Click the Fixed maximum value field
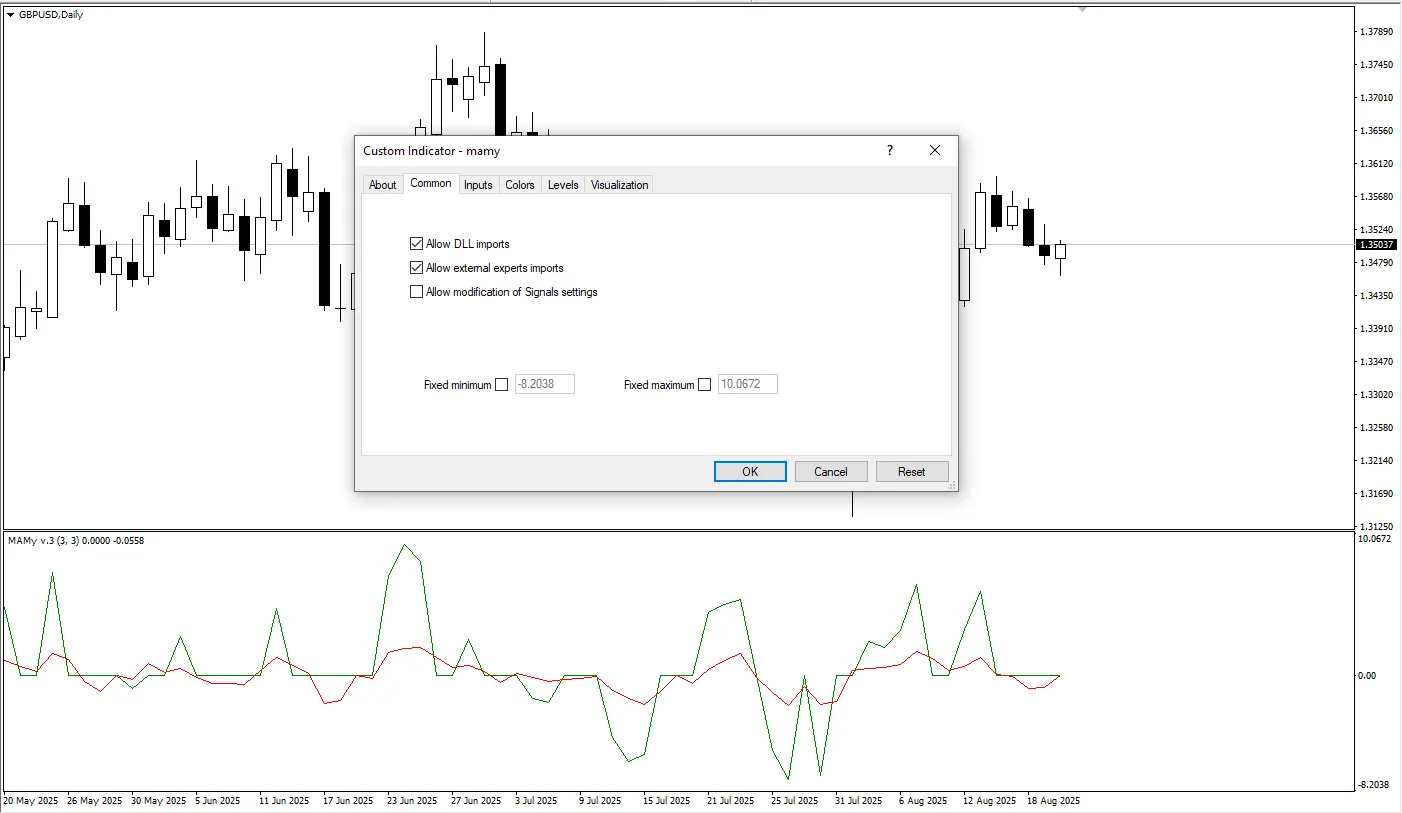 747,385
